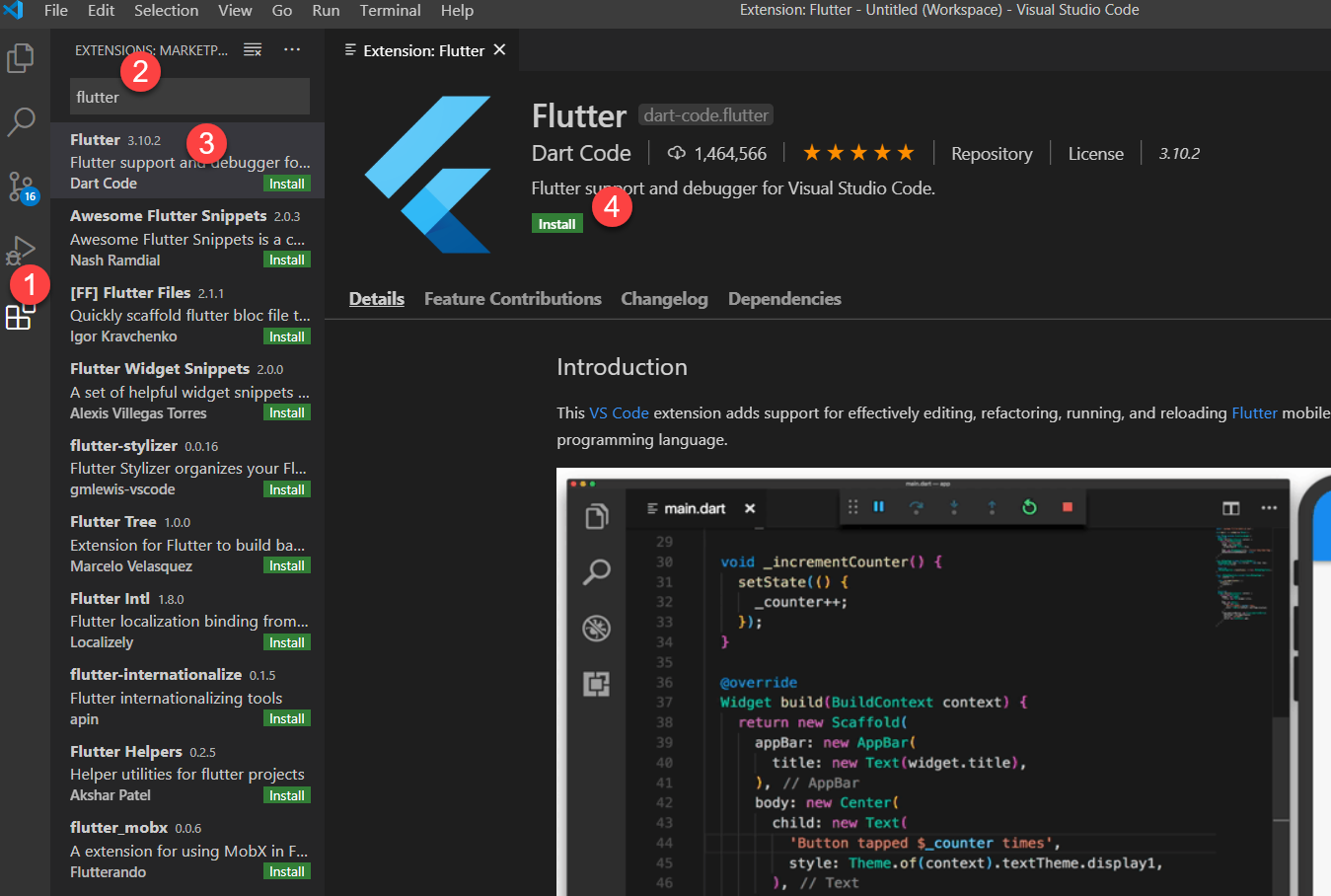Screen dimensions: 1331x896
Task: Open the Repository link
Action: click(992, 154)
